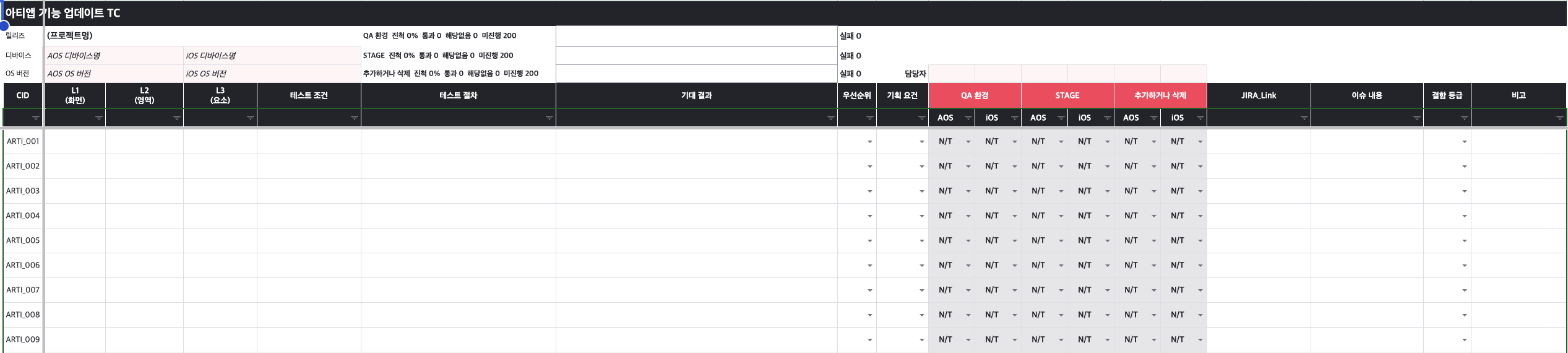Click the title 아티앱 기능 업데이트 TC
Screen dimensions: 1568x353
[62, 13]
